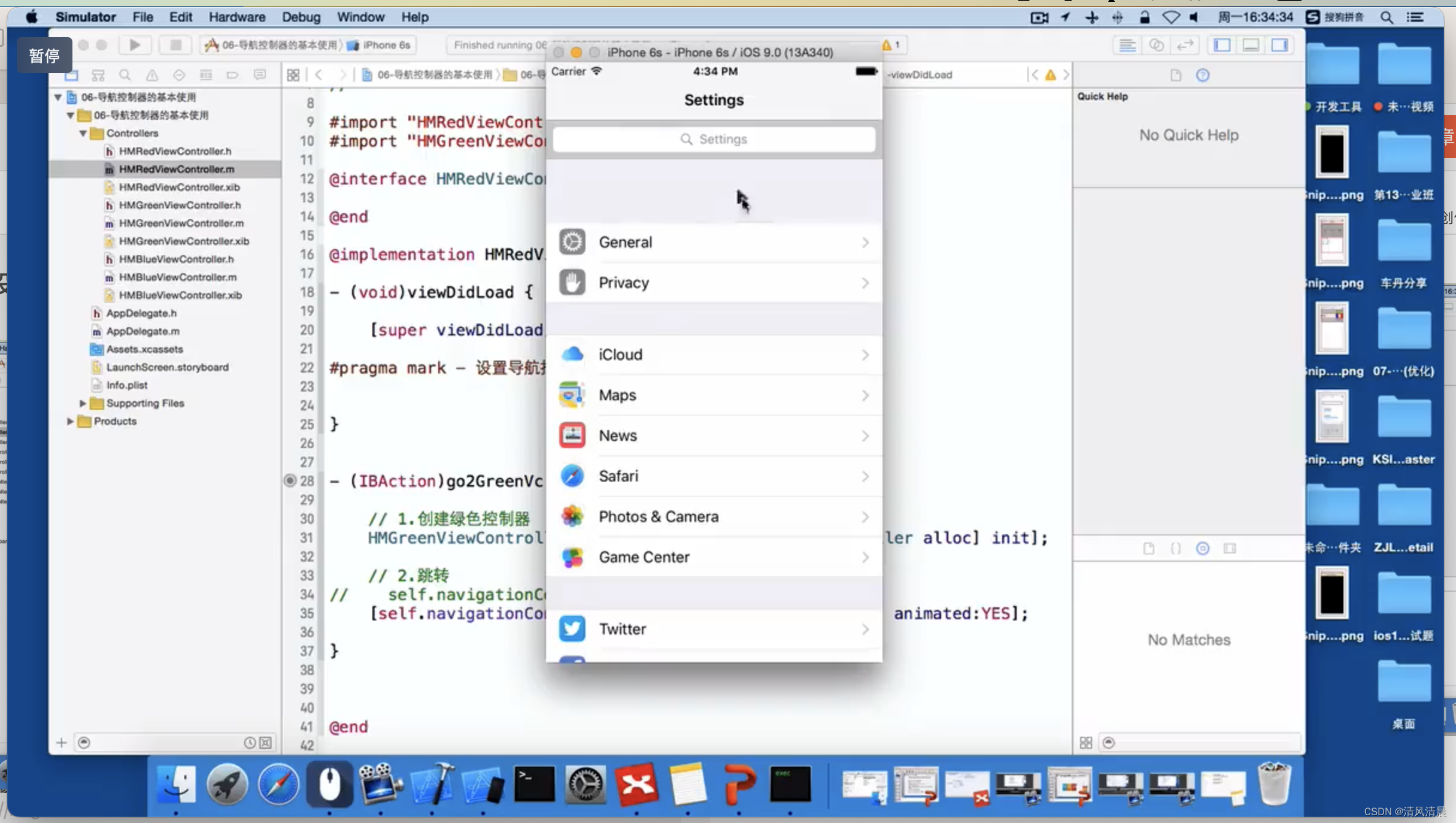Screen dimensions: 1456x823
Task: Expand the iCloud settings row
Action: pyautogui.click(x=714, y=355)
